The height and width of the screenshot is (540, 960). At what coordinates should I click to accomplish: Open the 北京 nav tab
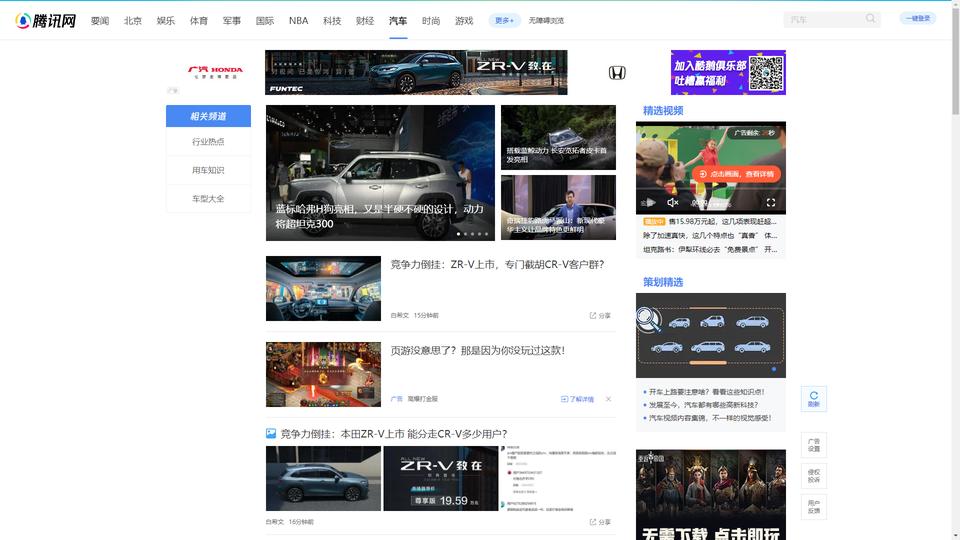[133, 20]
